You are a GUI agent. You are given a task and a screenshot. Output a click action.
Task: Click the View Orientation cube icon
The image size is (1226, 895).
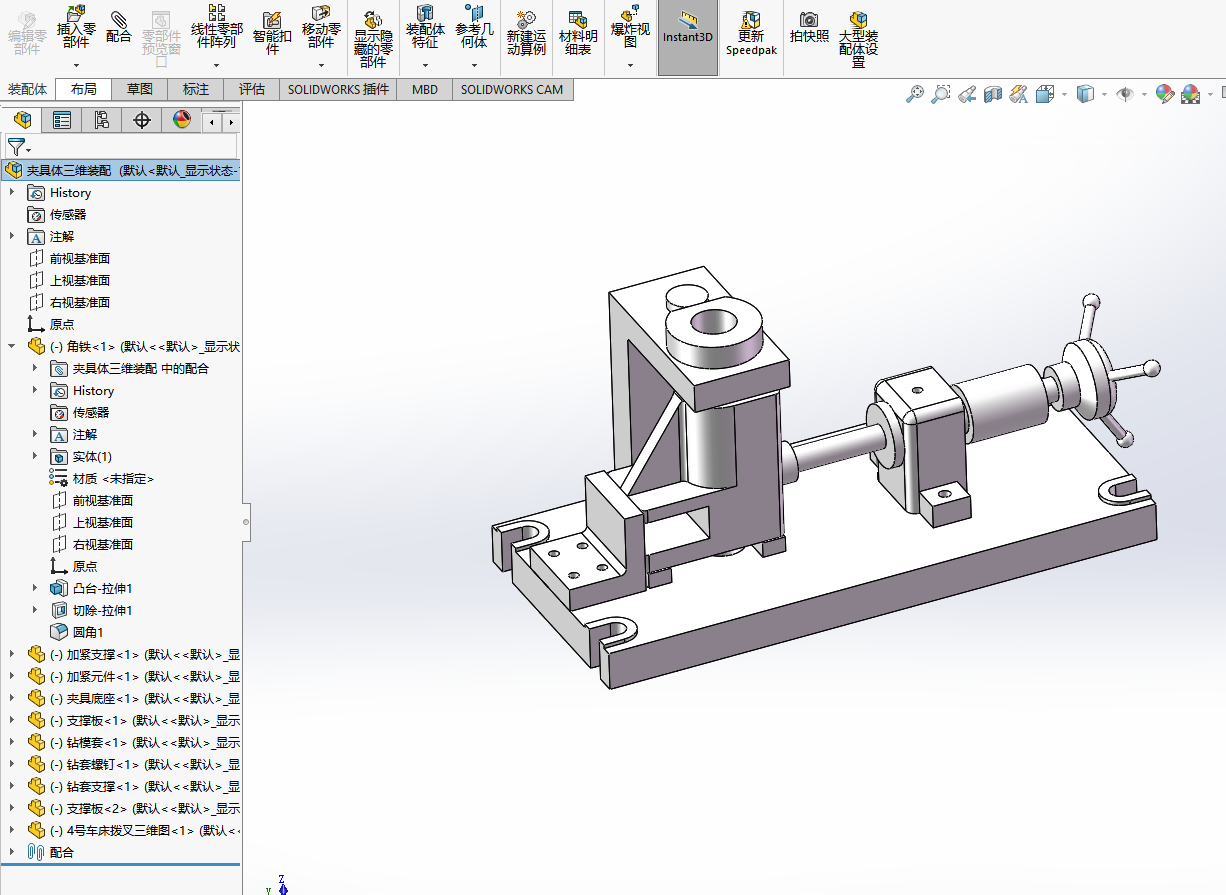pos(1045,94)
